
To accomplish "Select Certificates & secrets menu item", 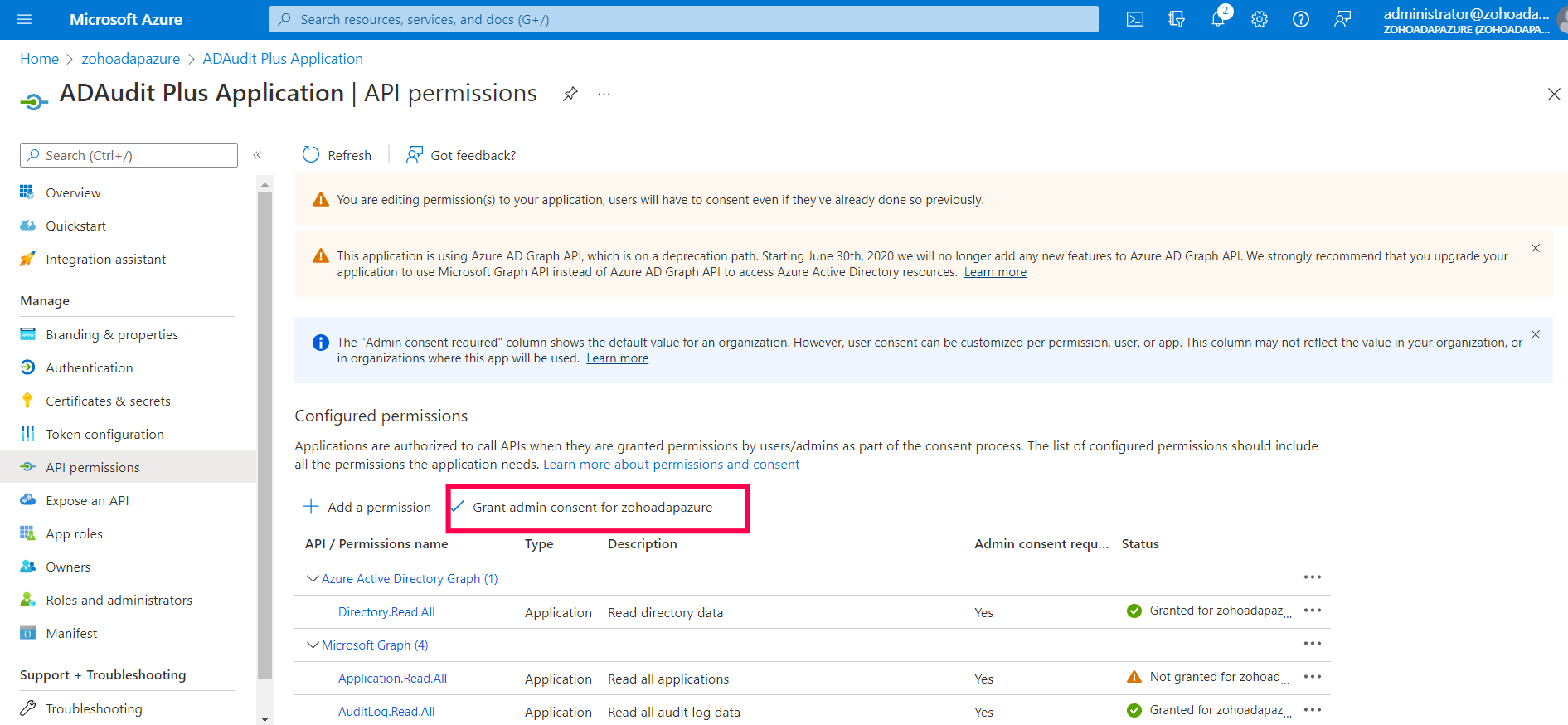I will [x=108, y=401].
